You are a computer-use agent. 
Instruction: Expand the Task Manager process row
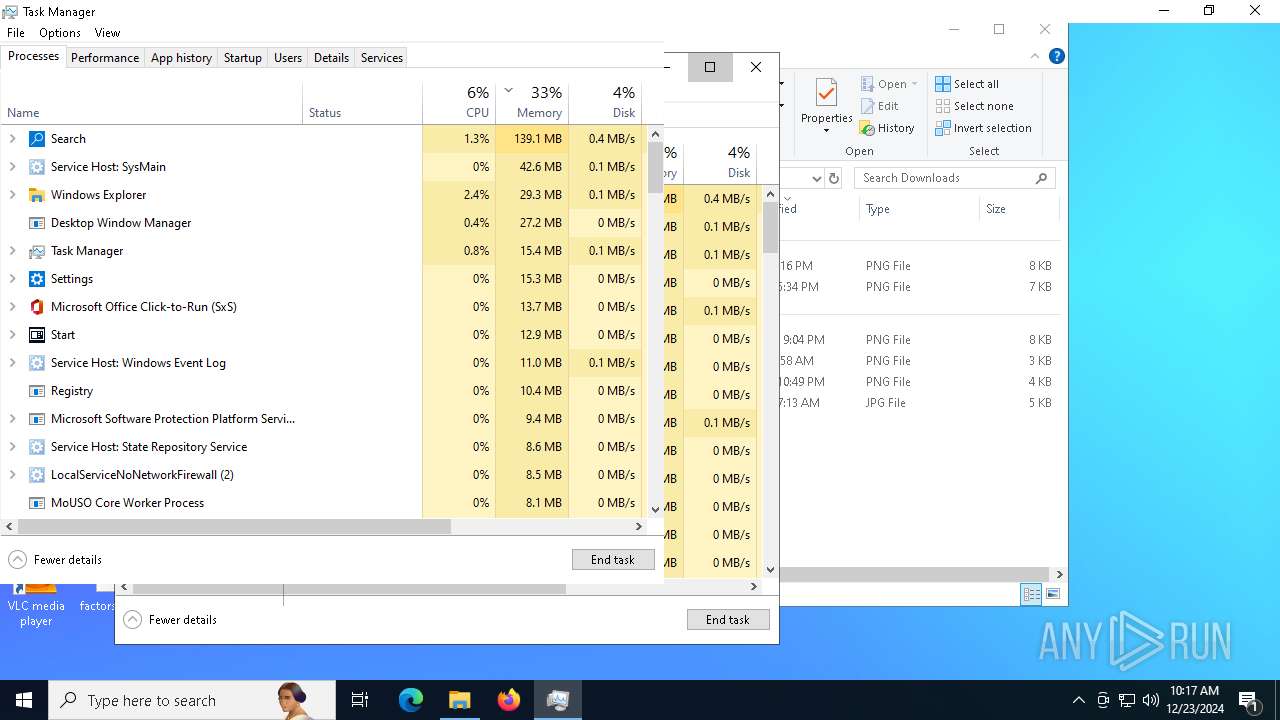pos(13,251)
